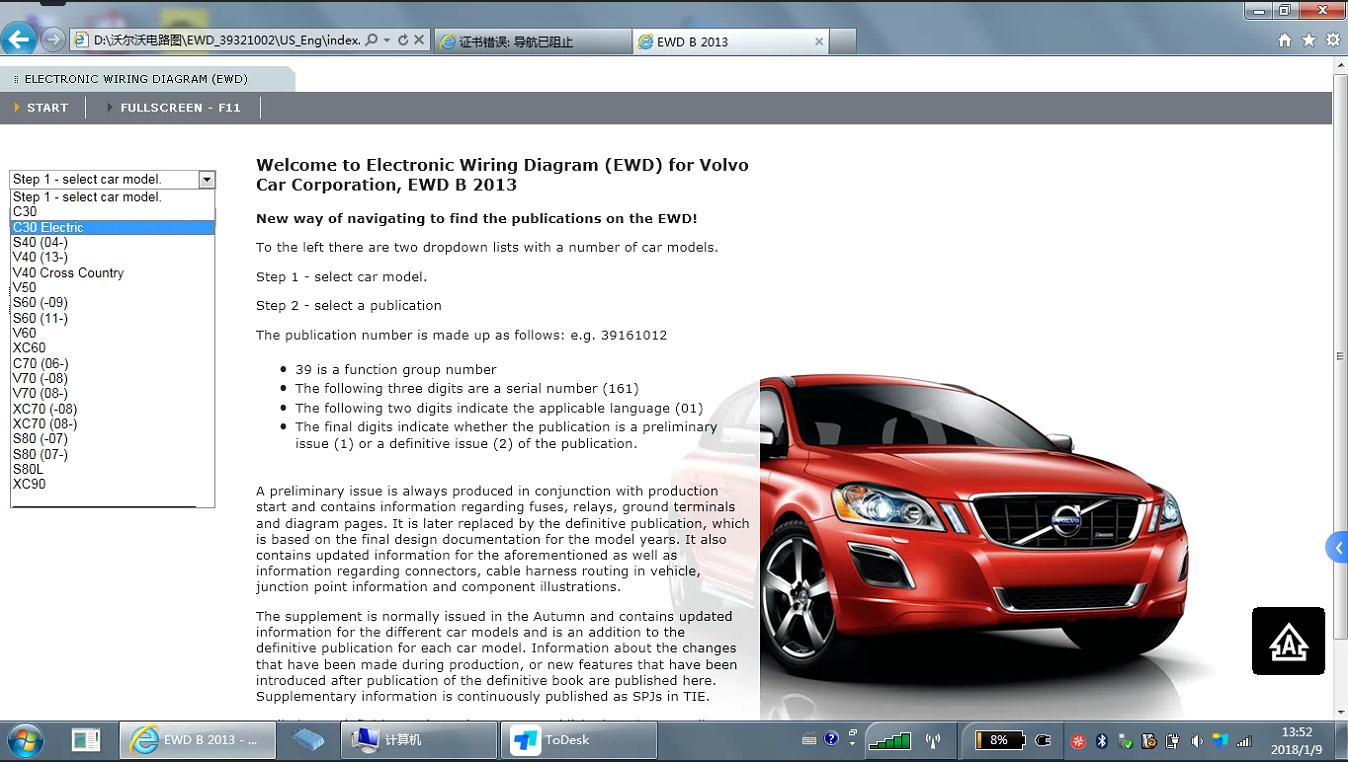1348x762 pixels.
Task: Click the page's vertical scrollbar thumb
Action: tap(1340, 355)
